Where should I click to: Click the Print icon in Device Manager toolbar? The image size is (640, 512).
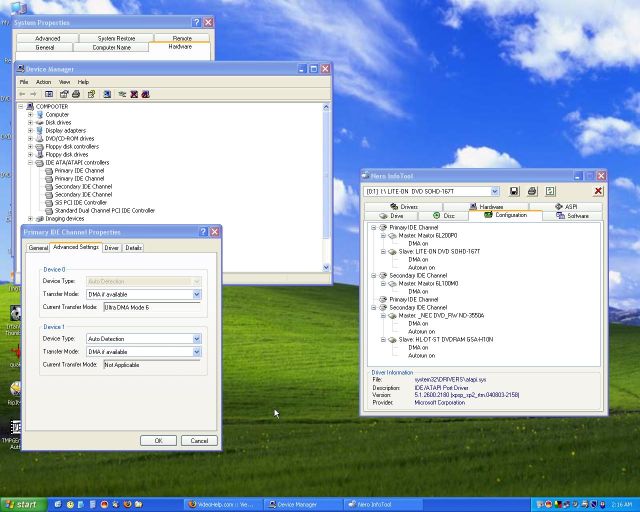click(x=76, y=94)
